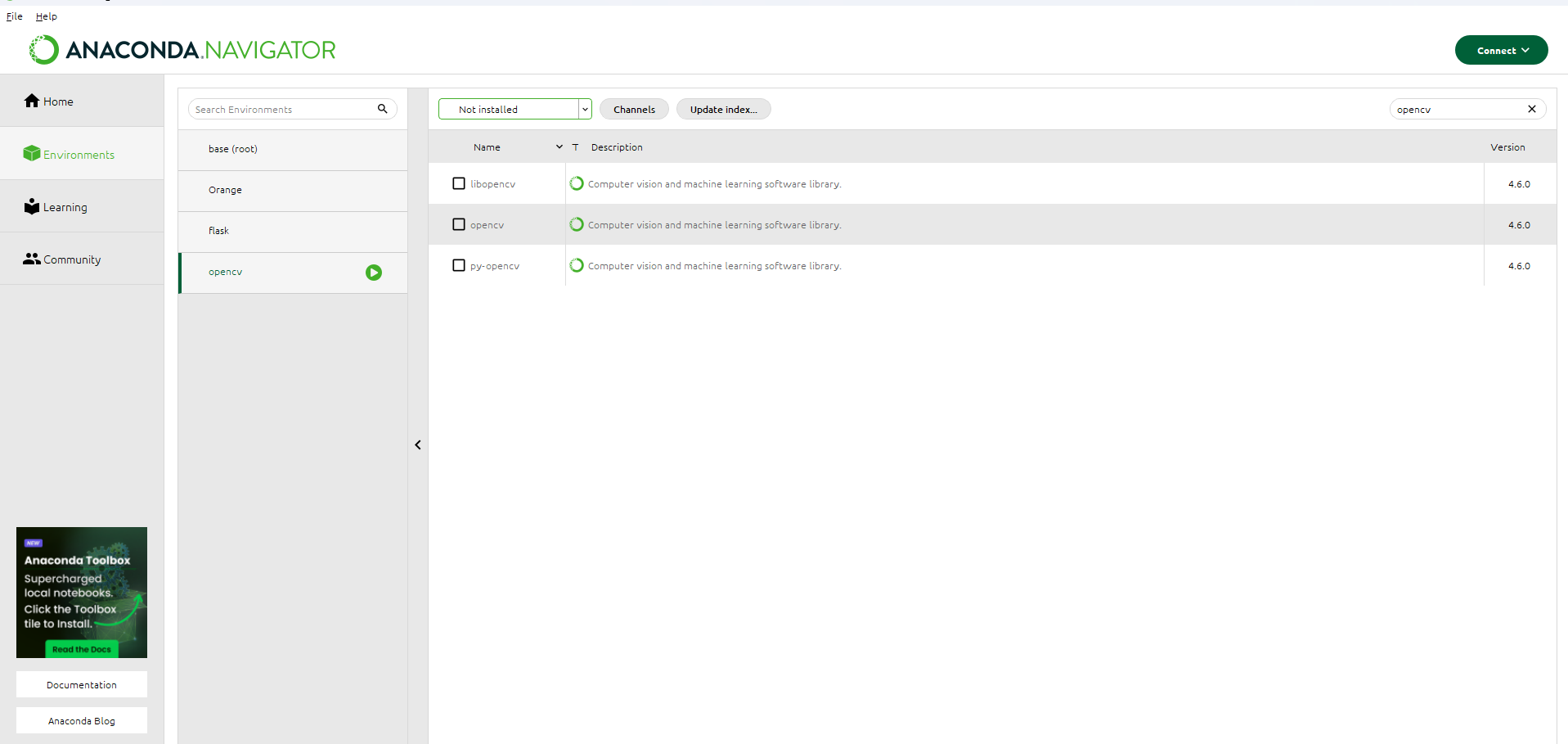Click the Environments cube icon

[x=32, y=153]
